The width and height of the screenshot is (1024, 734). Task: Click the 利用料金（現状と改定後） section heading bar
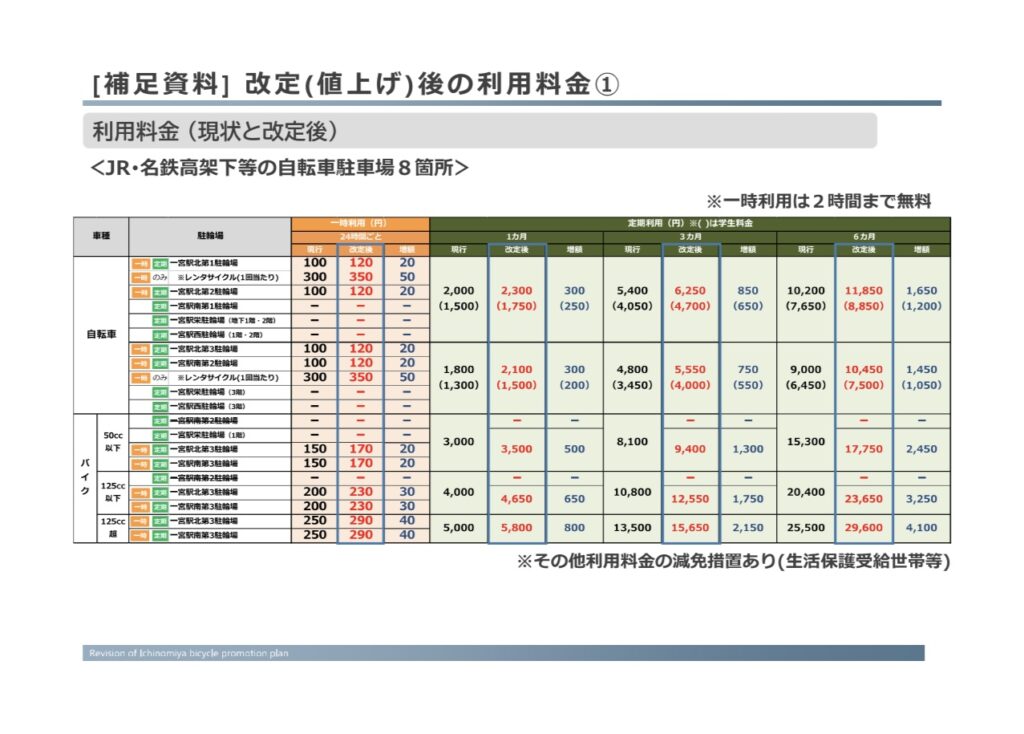point(479,131)
